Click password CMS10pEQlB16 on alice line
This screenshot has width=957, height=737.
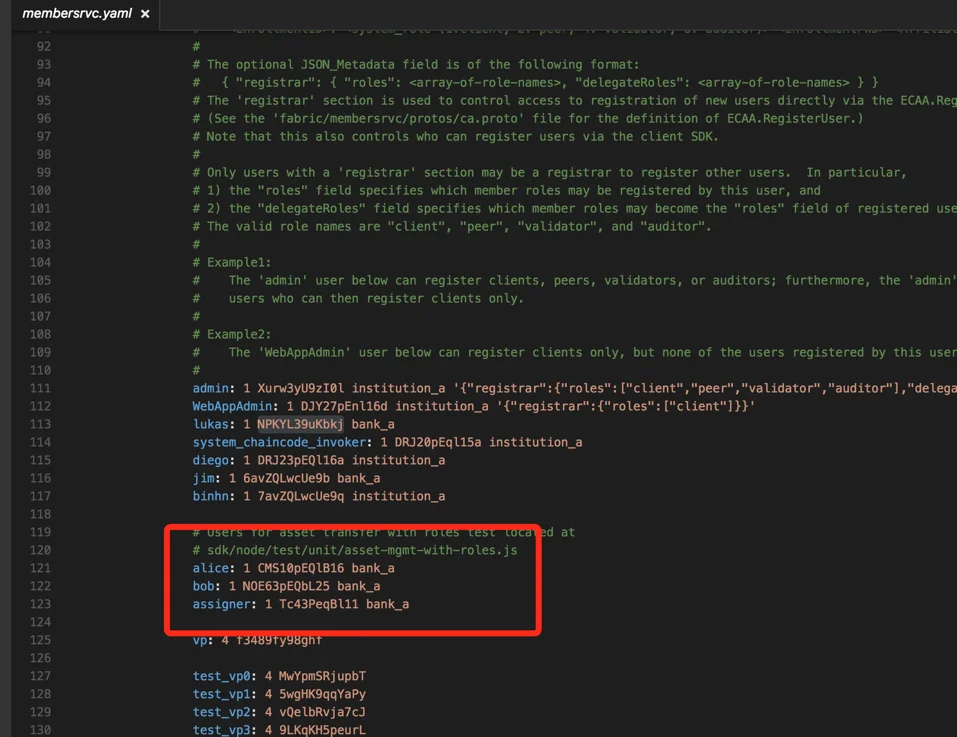pyautogui.click(x=300, y=568)
